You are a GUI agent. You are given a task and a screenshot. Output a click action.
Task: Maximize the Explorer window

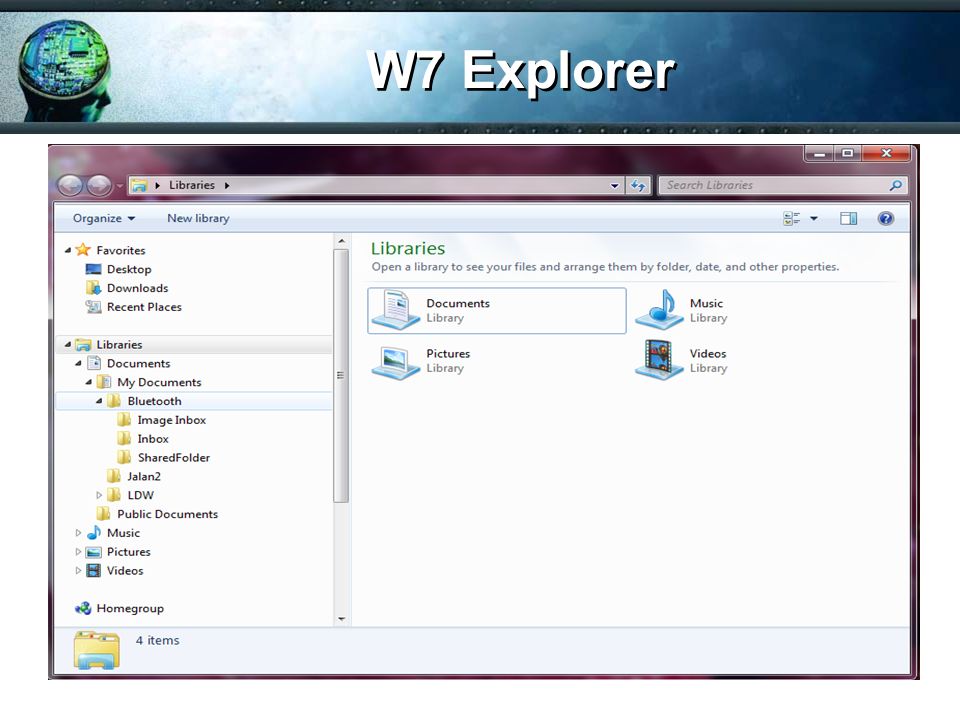click(x=847, y=154)
